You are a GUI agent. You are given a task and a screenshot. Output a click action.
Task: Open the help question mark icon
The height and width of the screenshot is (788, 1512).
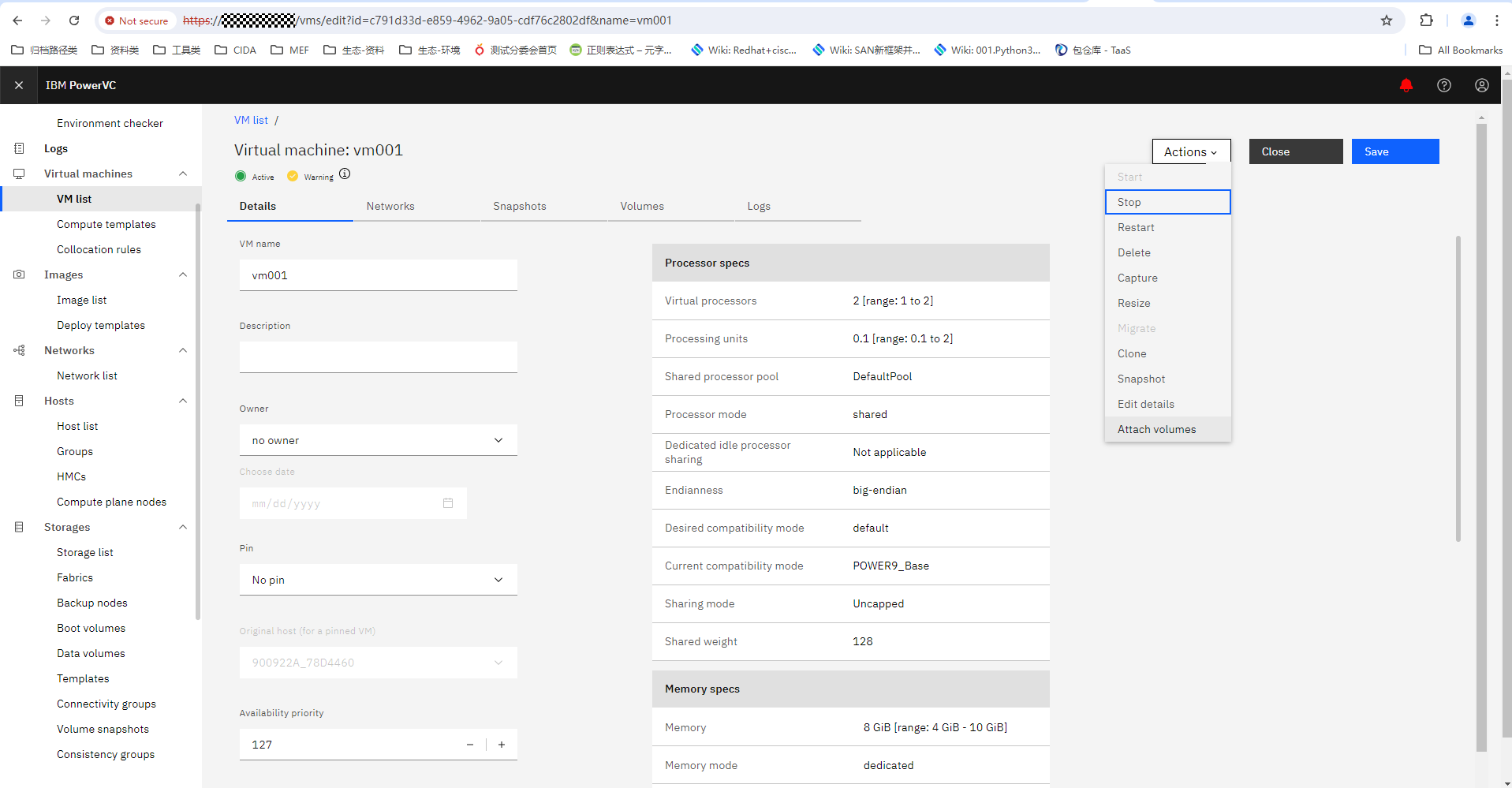click(1444, 85)
